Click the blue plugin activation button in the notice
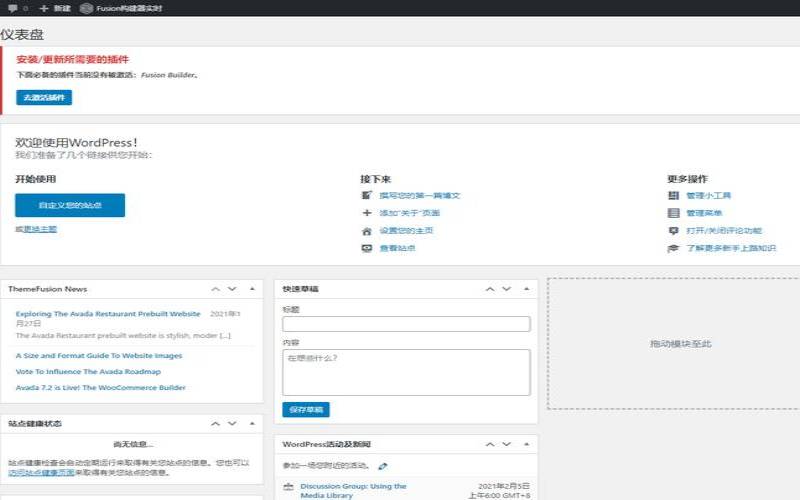Viewport: 800px width, 500px height. tap(44, 97)
